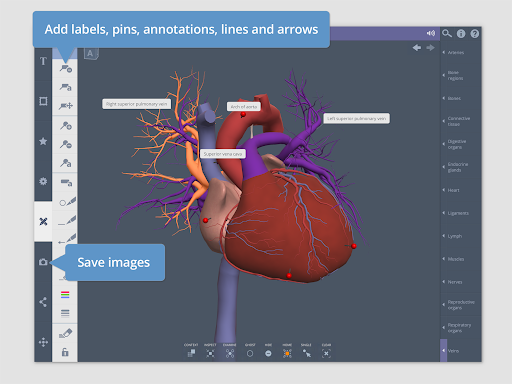Open the multicolor line color picker
Image resolution: width=512 pixels, height=384 pixels.
[x=65, y=295]
